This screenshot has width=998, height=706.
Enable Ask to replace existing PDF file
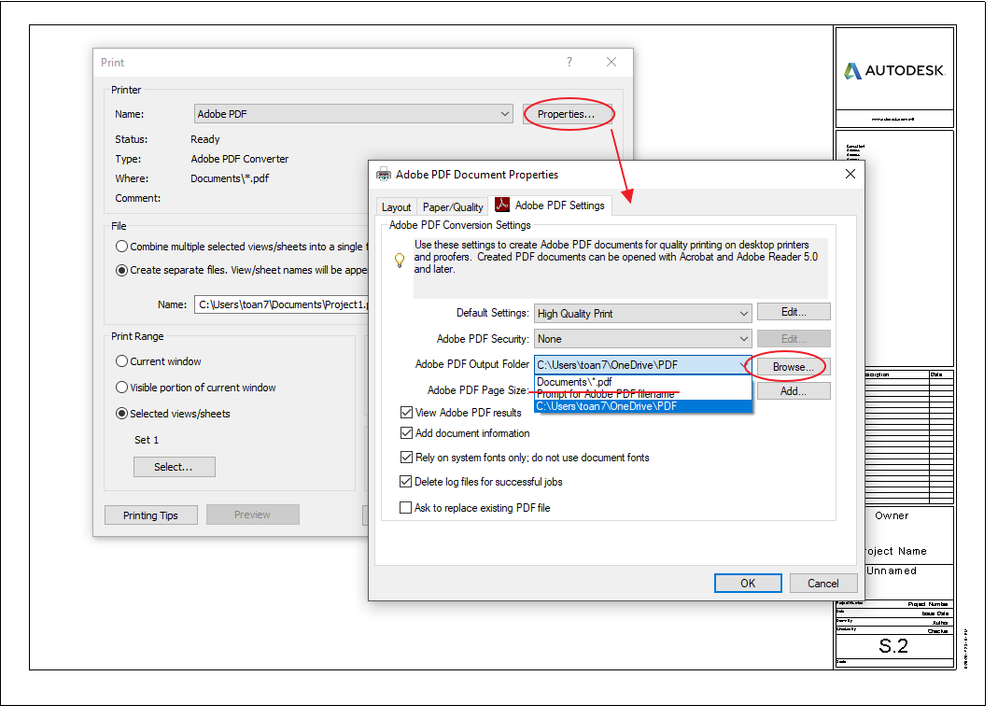tap(405, 507)
